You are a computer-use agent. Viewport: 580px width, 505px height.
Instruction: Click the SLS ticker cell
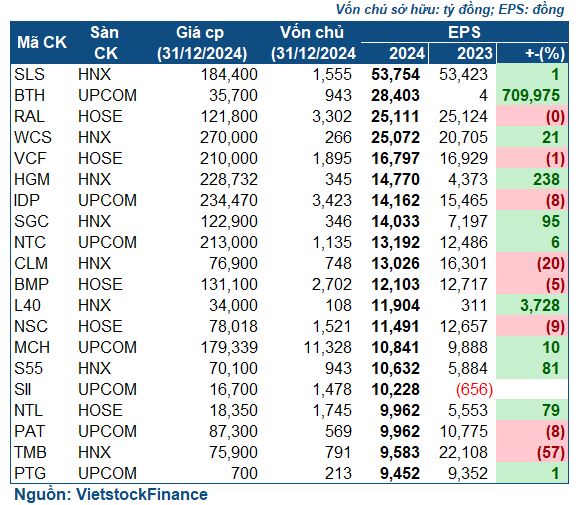coord(30,74)
